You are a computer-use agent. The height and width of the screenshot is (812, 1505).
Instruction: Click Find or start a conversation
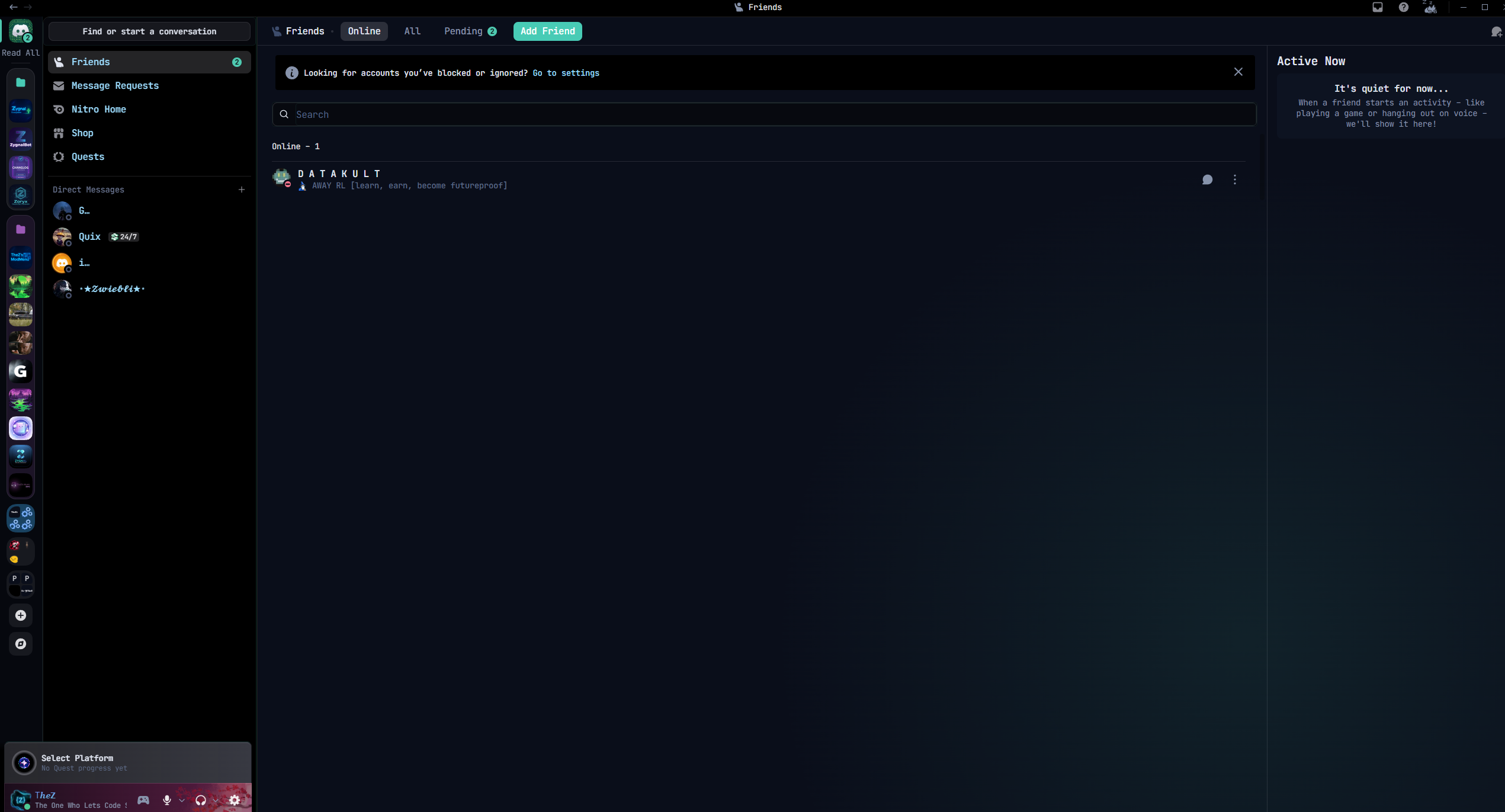coord(149,31)
